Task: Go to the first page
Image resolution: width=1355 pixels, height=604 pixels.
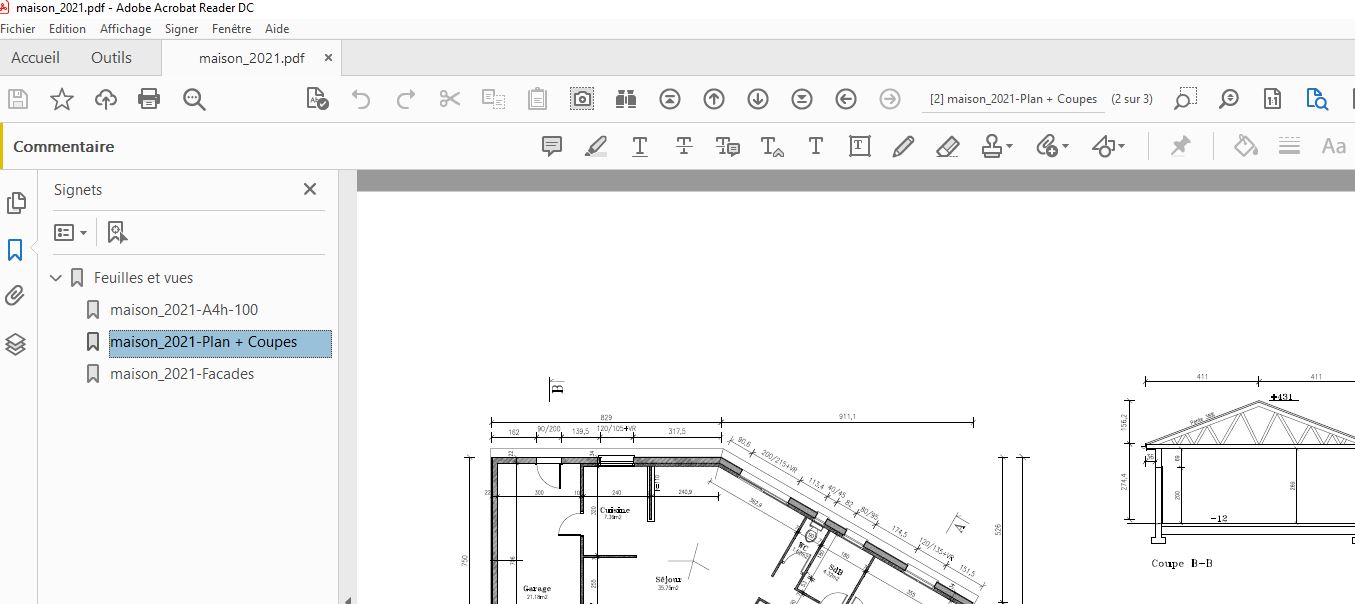Action: pos(670,99)
